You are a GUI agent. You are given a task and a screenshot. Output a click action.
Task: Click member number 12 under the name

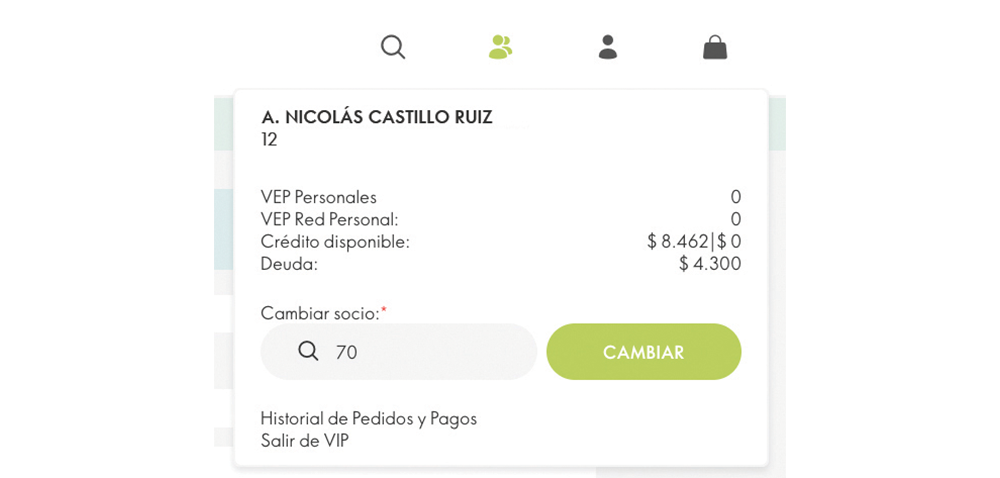click(269, 139)
